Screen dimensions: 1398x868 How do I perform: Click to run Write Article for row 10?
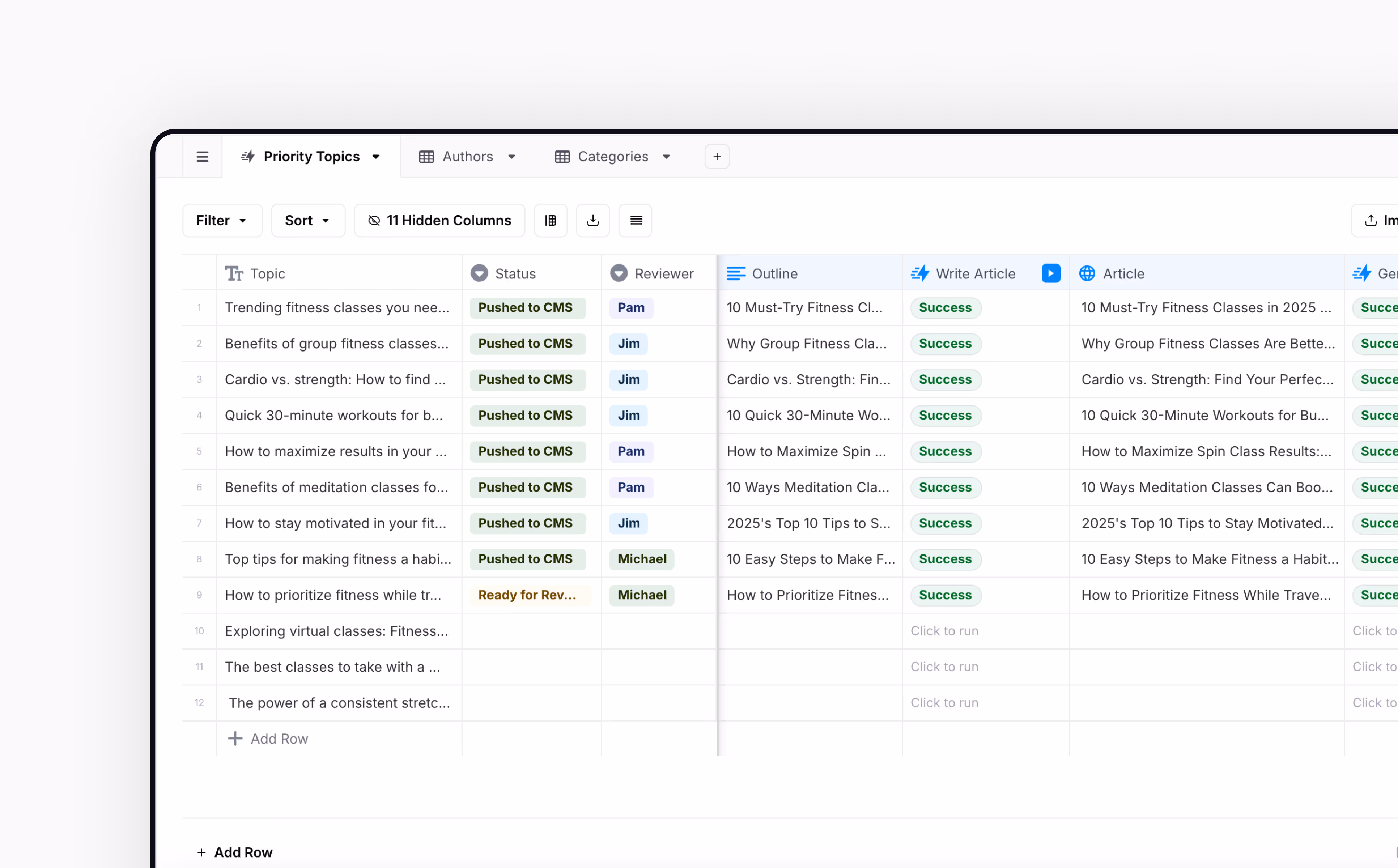(944, 631)
